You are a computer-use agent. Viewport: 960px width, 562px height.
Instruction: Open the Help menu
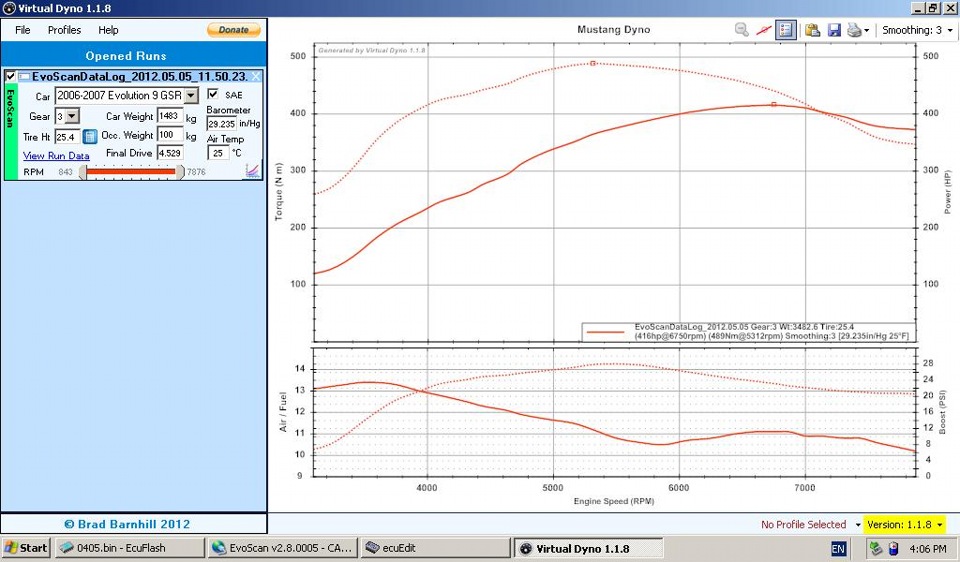108,30
